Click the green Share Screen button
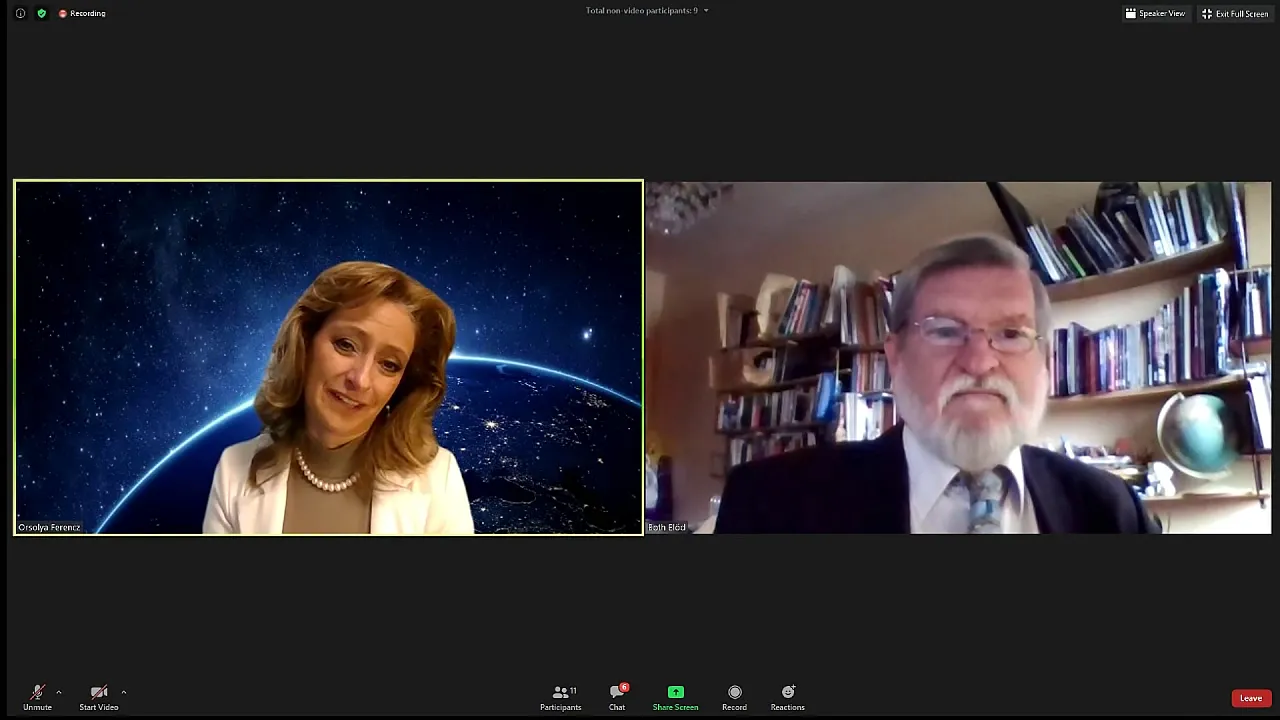1280x720 pixels. [x=675, y=697]
